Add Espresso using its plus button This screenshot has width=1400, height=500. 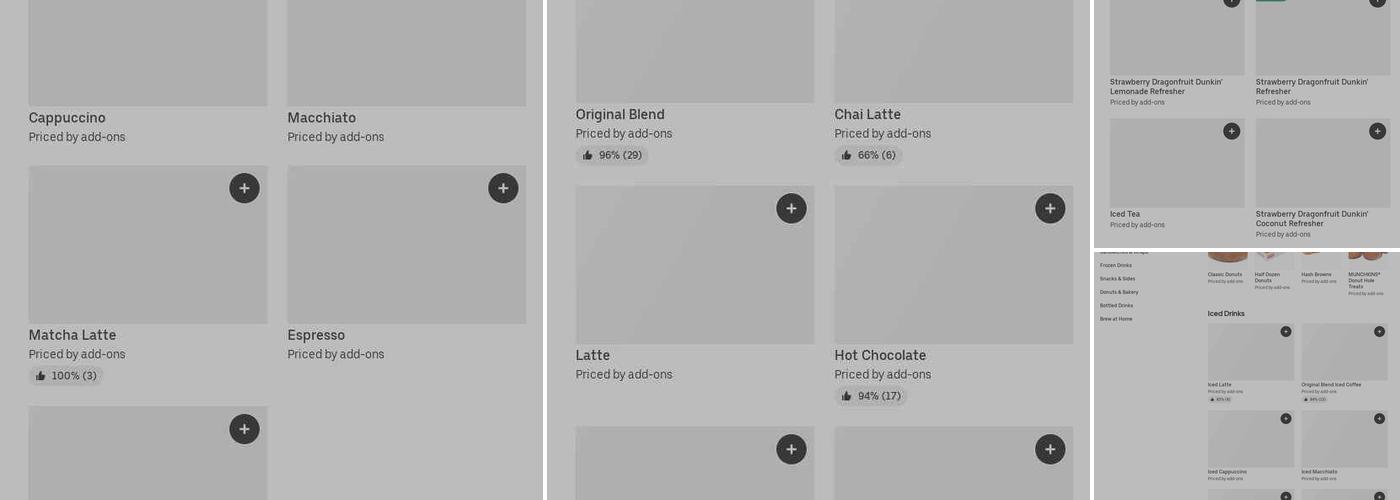[503, 188]
